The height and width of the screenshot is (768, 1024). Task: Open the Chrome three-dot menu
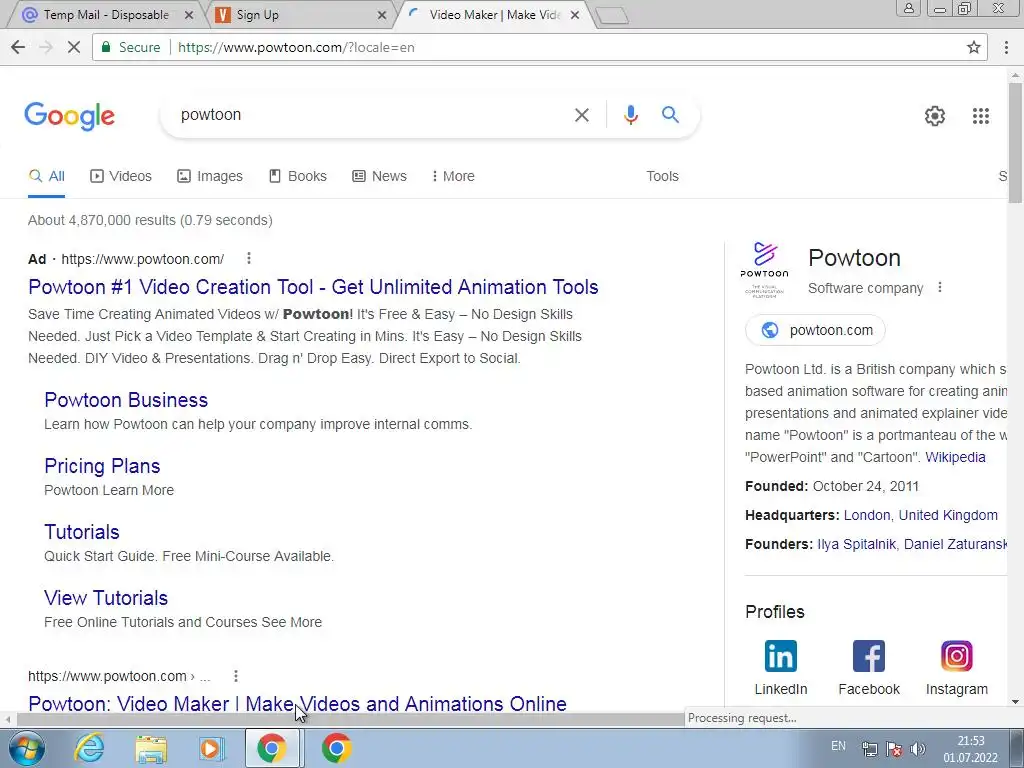pos(1006,47)
